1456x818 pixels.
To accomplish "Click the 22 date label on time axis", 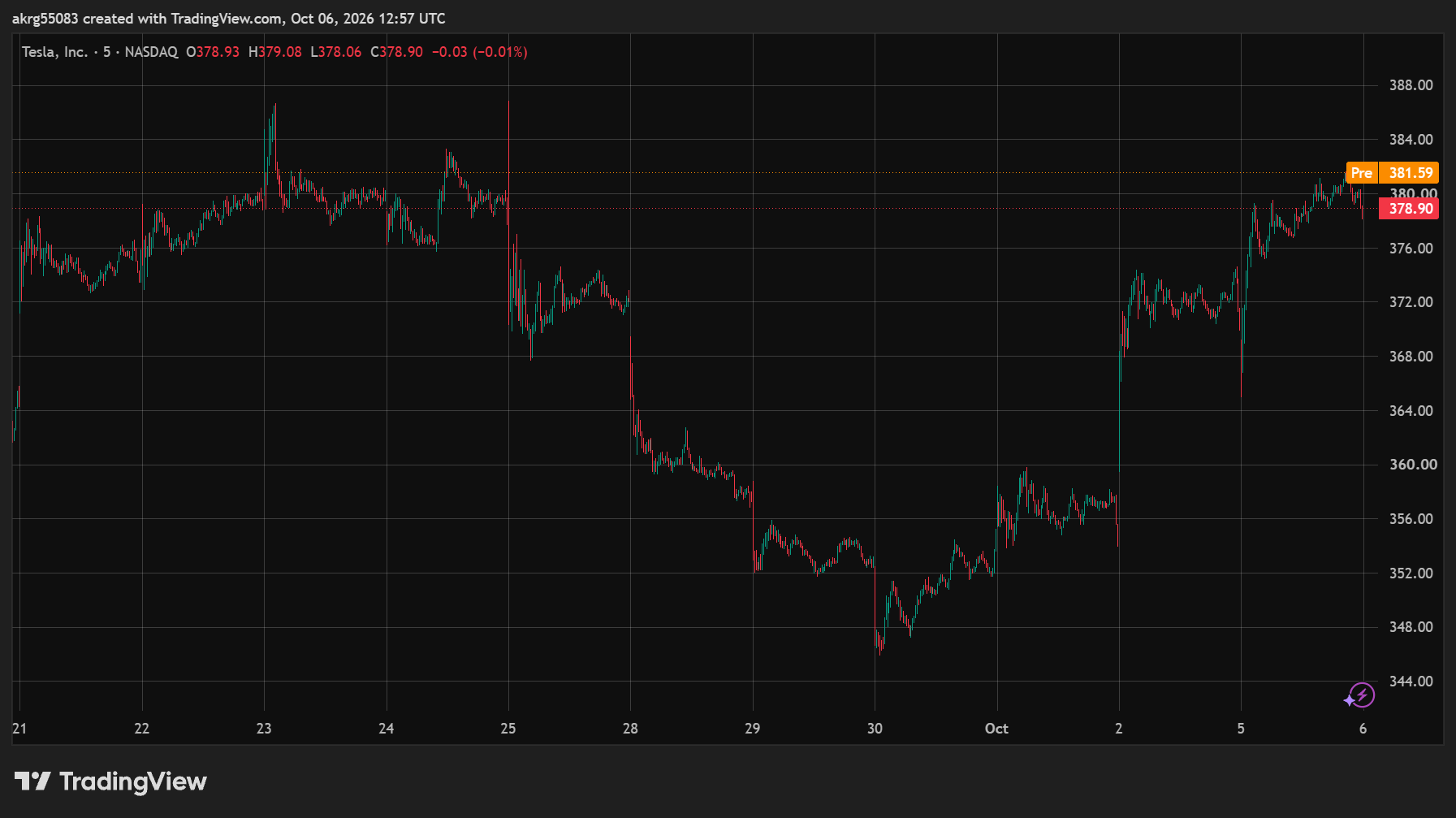I will point(142,729).
